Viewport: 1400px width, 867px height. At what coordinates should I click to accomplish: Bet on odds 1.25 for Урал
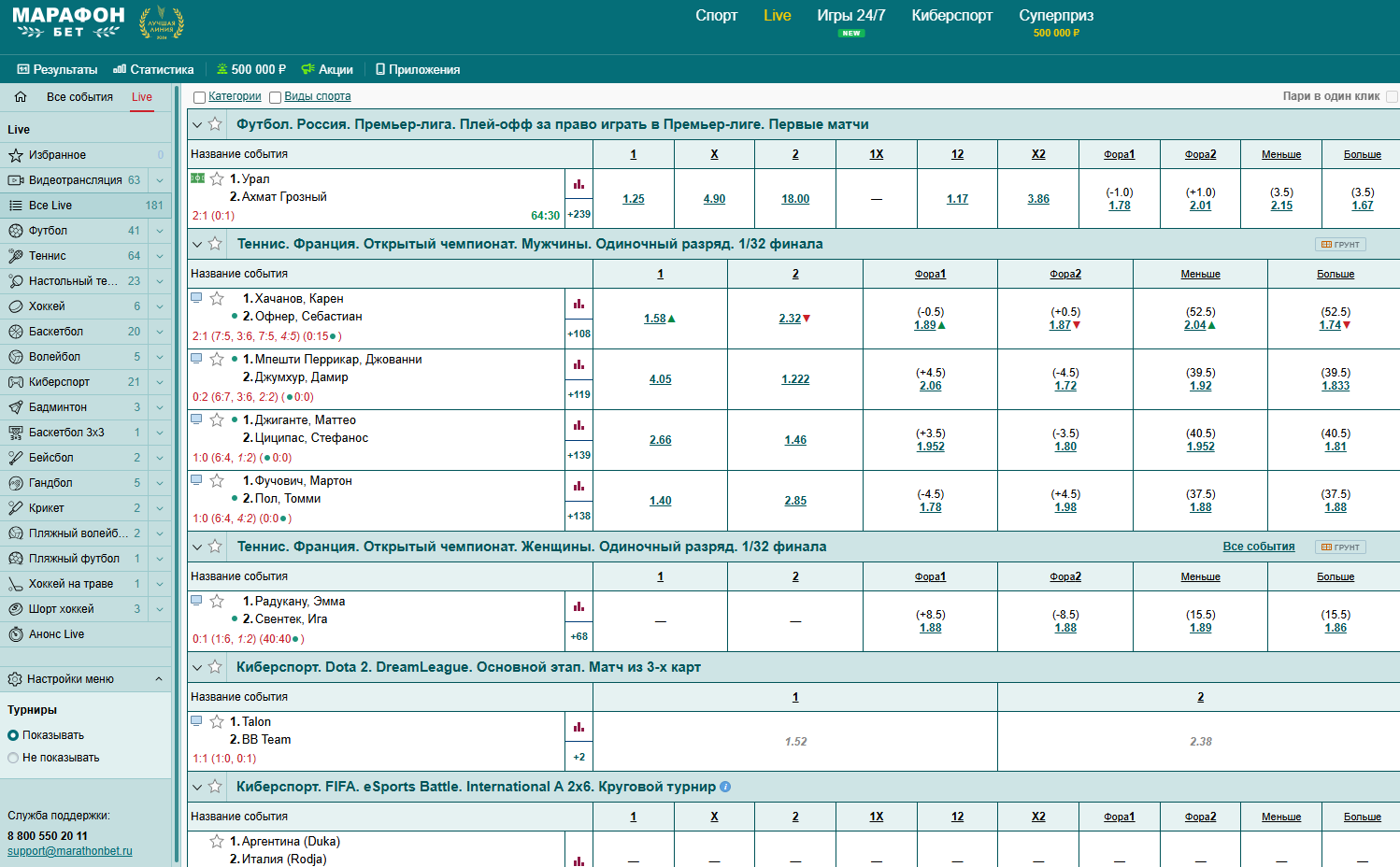[633, 199]
